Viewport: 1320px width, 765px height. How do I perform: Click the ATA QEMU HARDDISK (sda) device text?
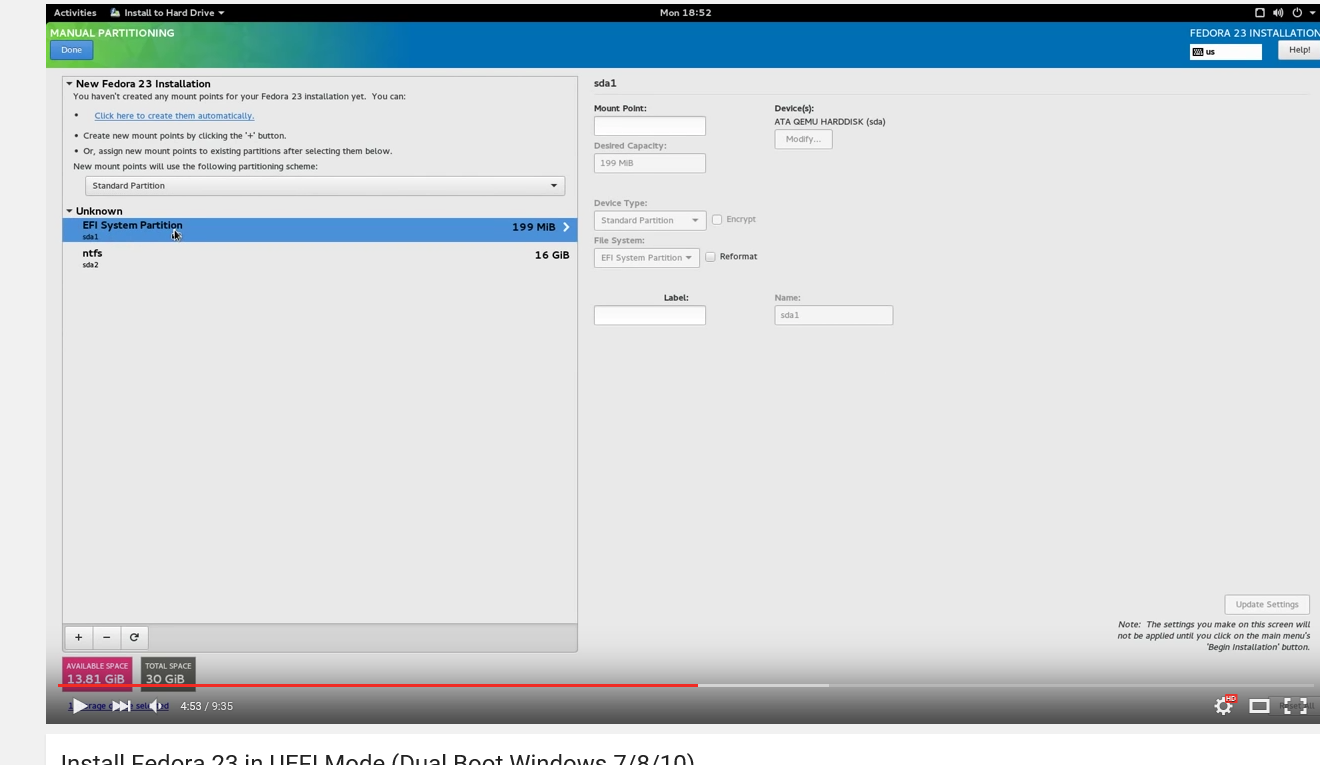(x=830, y=122)
